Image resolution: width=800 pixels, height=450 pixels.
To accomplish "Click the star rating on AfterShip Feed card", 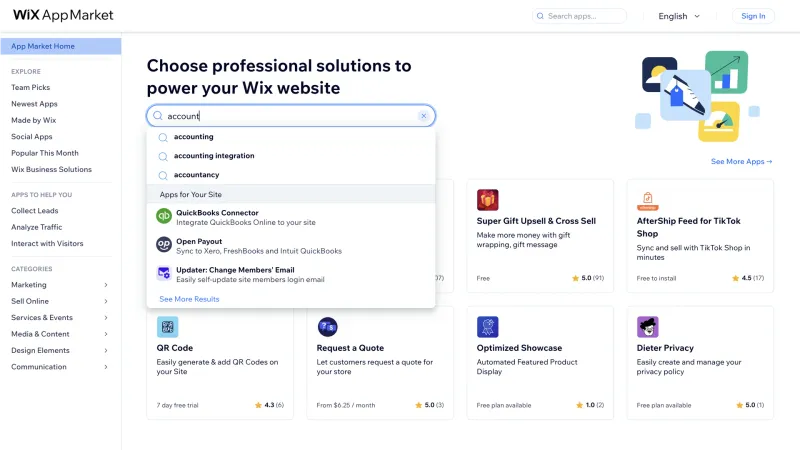I will coord(748,278).
